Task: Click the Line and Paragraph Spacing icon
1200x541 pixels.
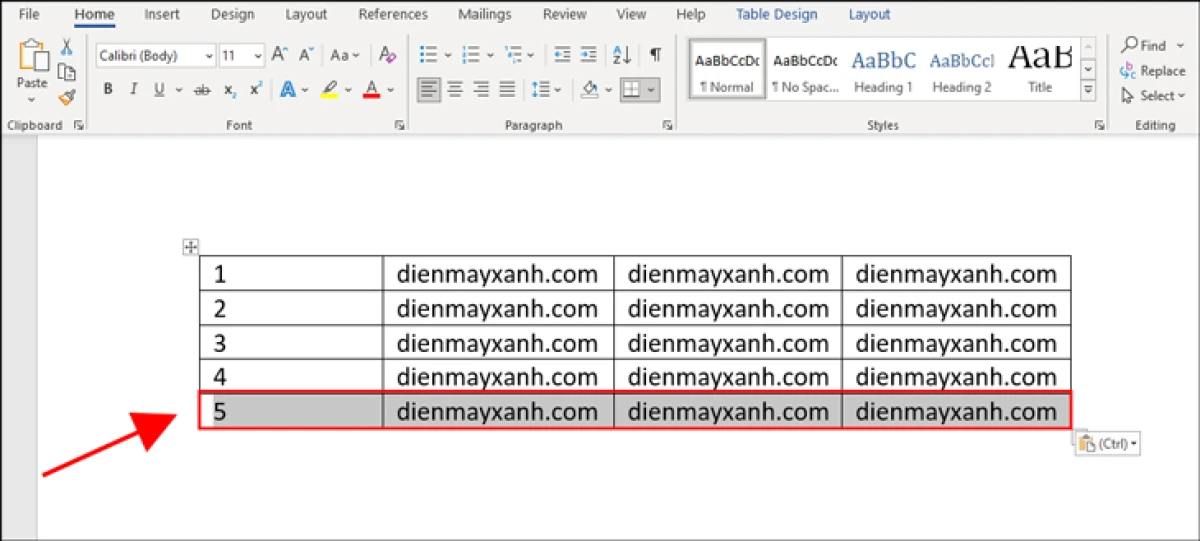Action: pos(541,90)
